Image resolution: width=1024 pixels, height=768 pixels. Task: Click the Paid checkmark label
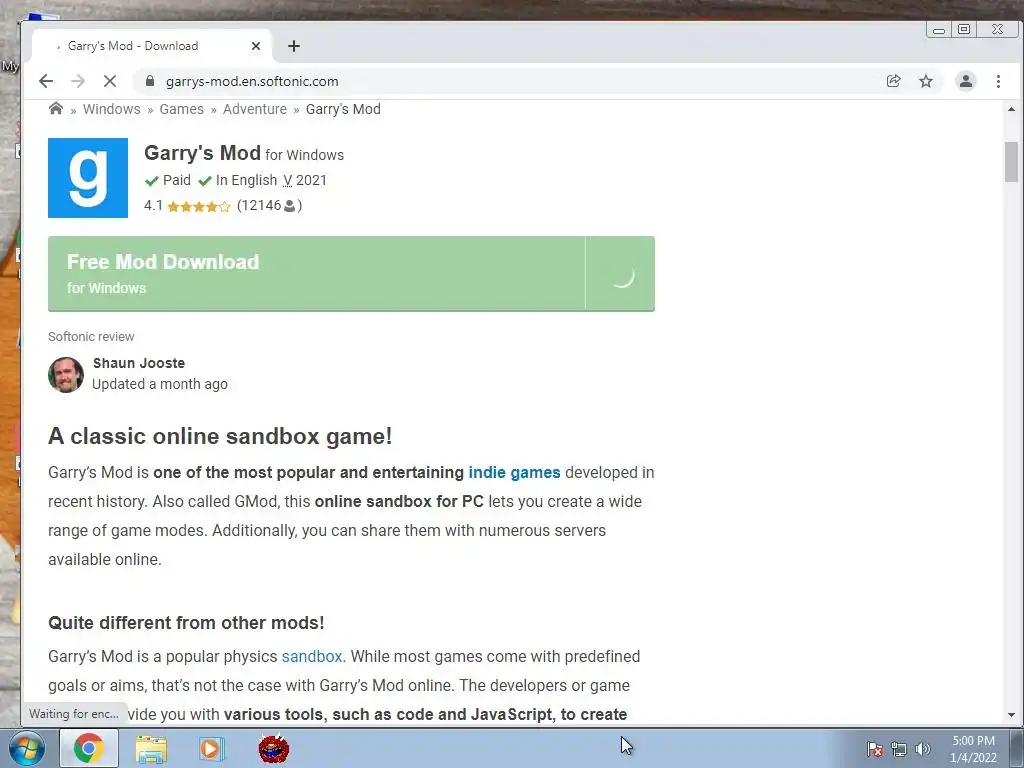168,180
